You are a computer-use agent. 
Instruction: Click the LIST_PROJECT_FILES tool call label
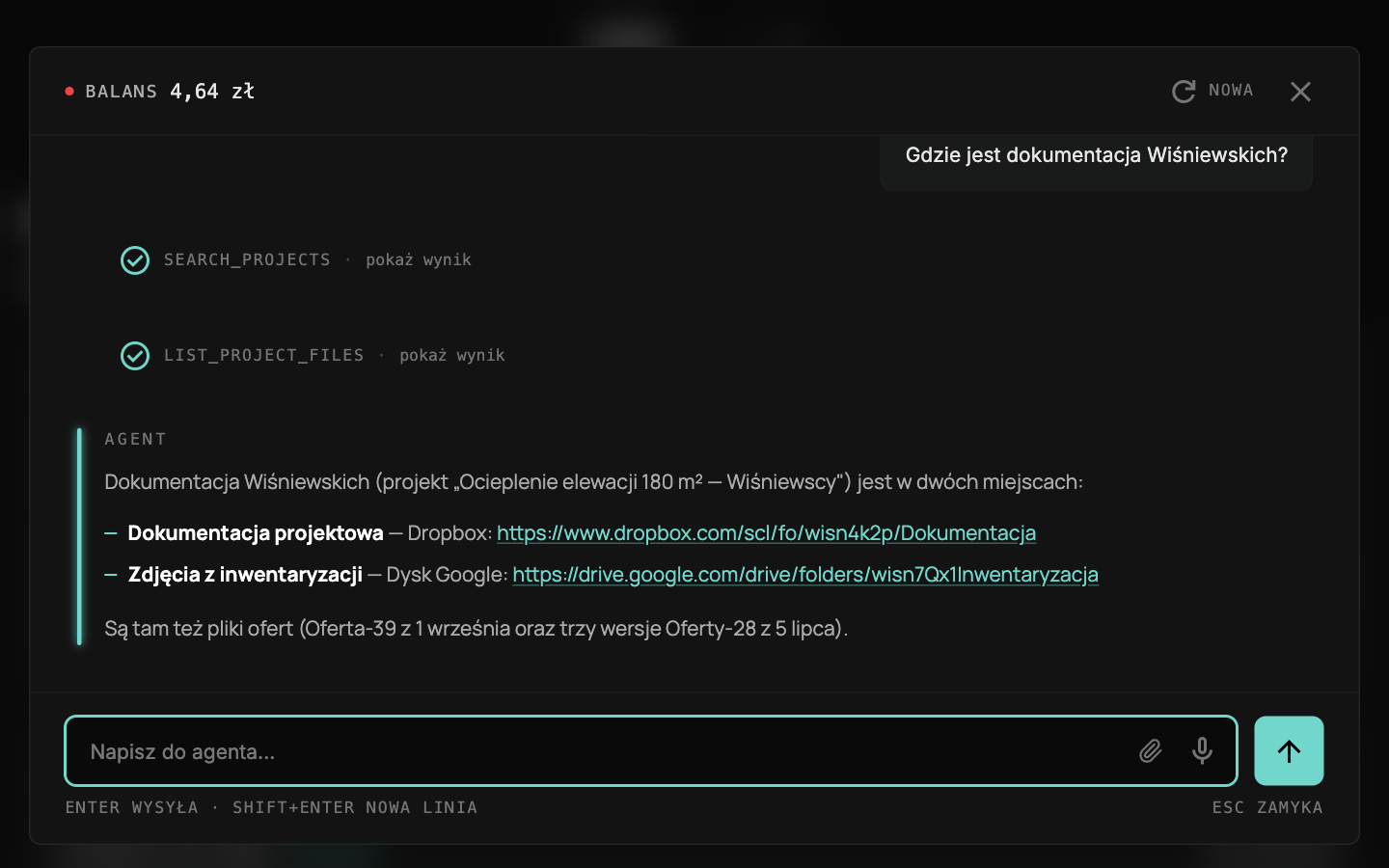(264, 355)
